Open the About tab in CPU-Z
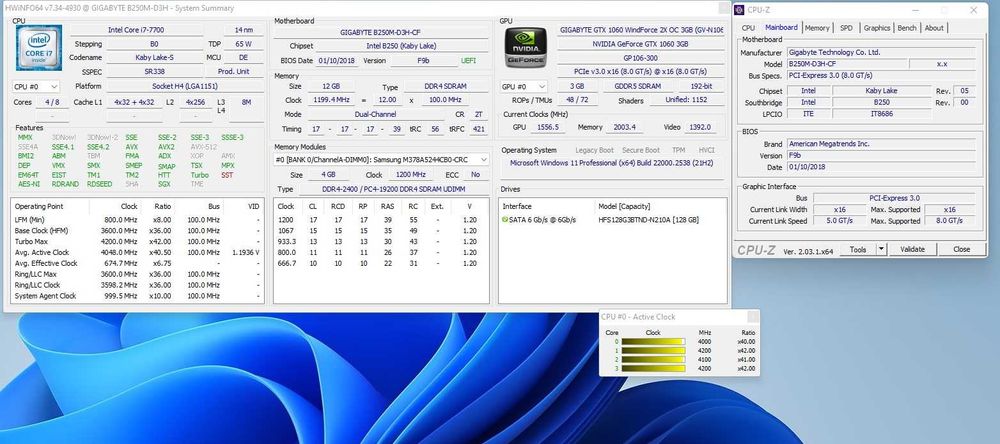1000x444 pixels. coord(934,28)
